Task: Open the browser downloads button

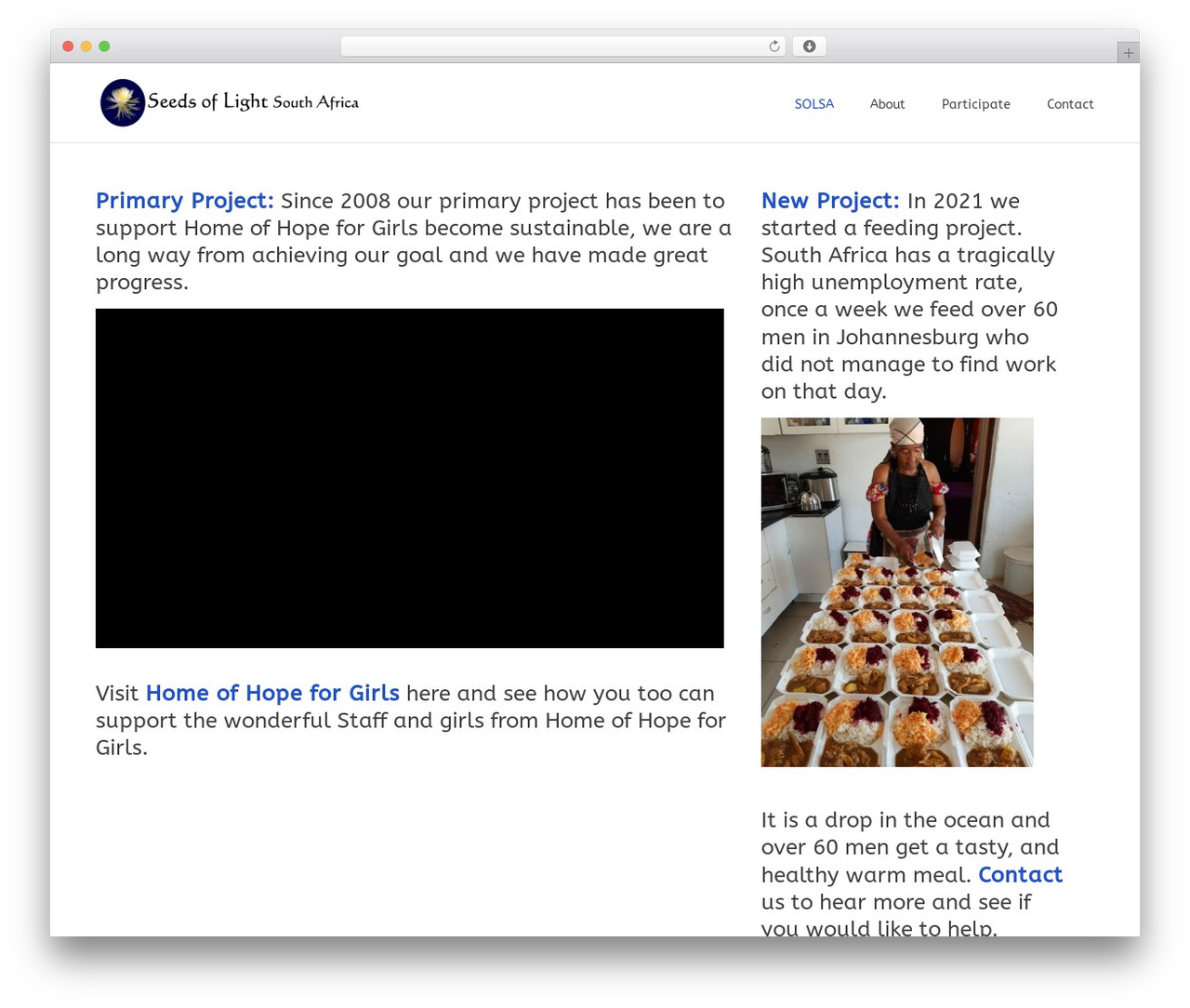Action: click(x=809, y=46)
